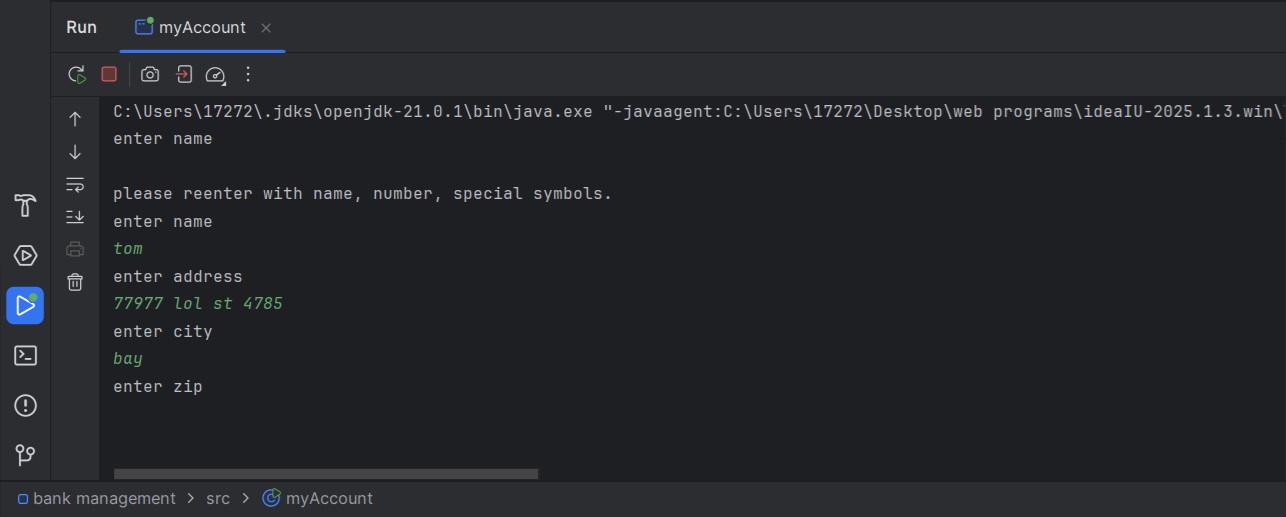This screenshot has width=1286, height=517.
Task: Toggle the Run tool window button
Action: point(25,305)
